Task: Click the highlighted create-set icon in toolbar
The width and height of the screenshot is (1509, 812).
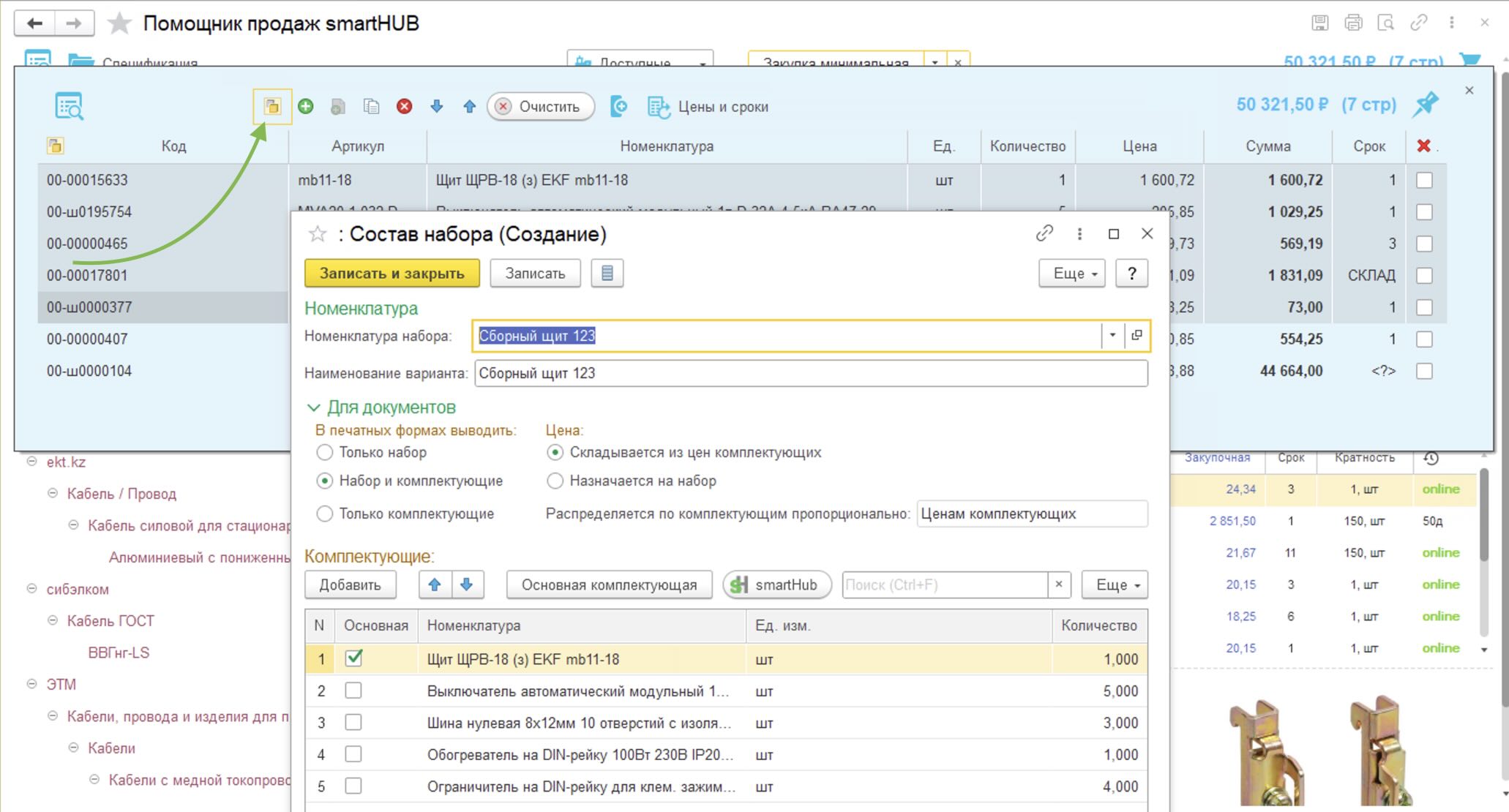Action: coord(272,107)
